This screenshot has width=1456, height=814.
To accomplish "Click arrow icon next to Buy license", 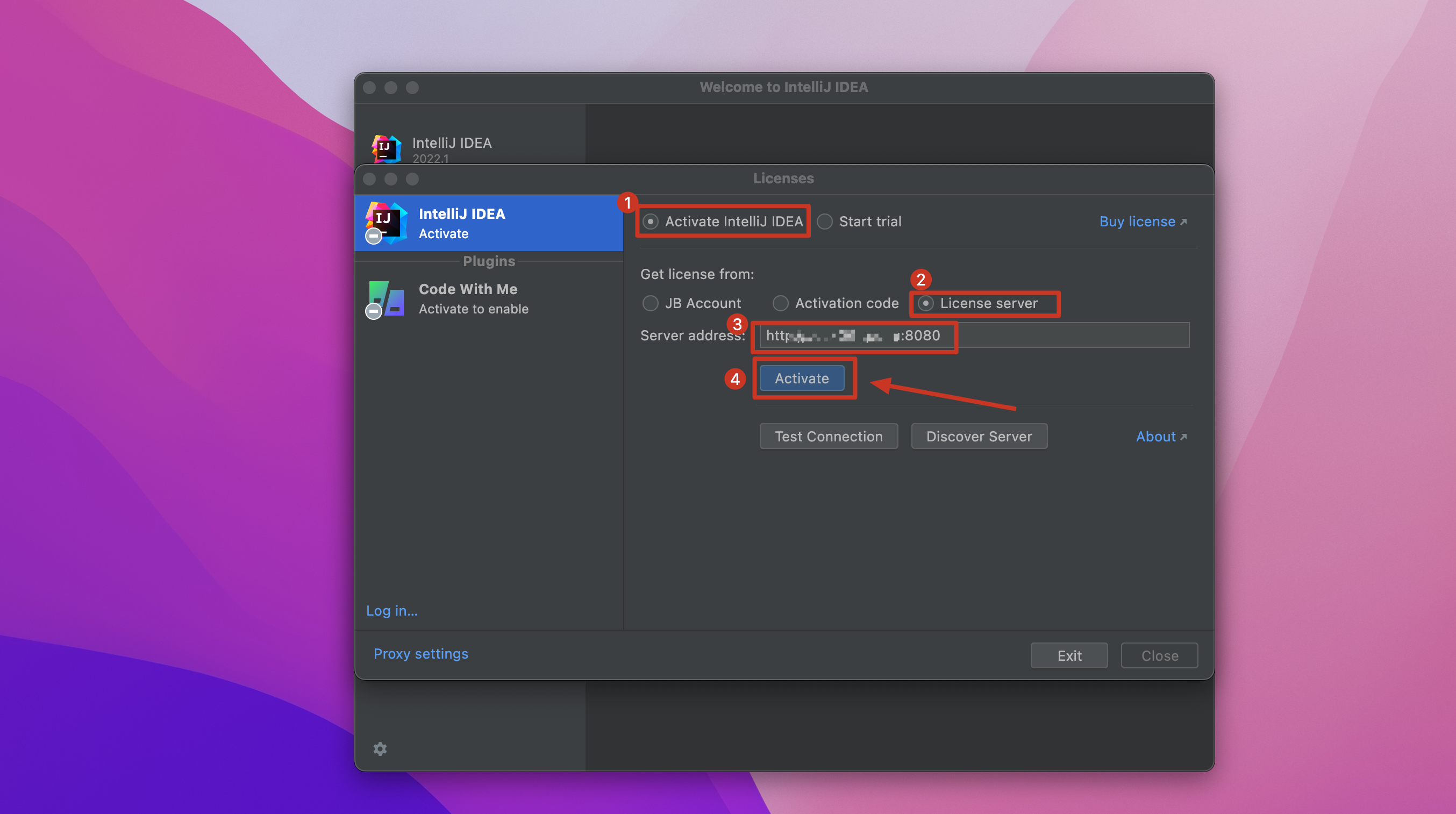I will 1183,222.
